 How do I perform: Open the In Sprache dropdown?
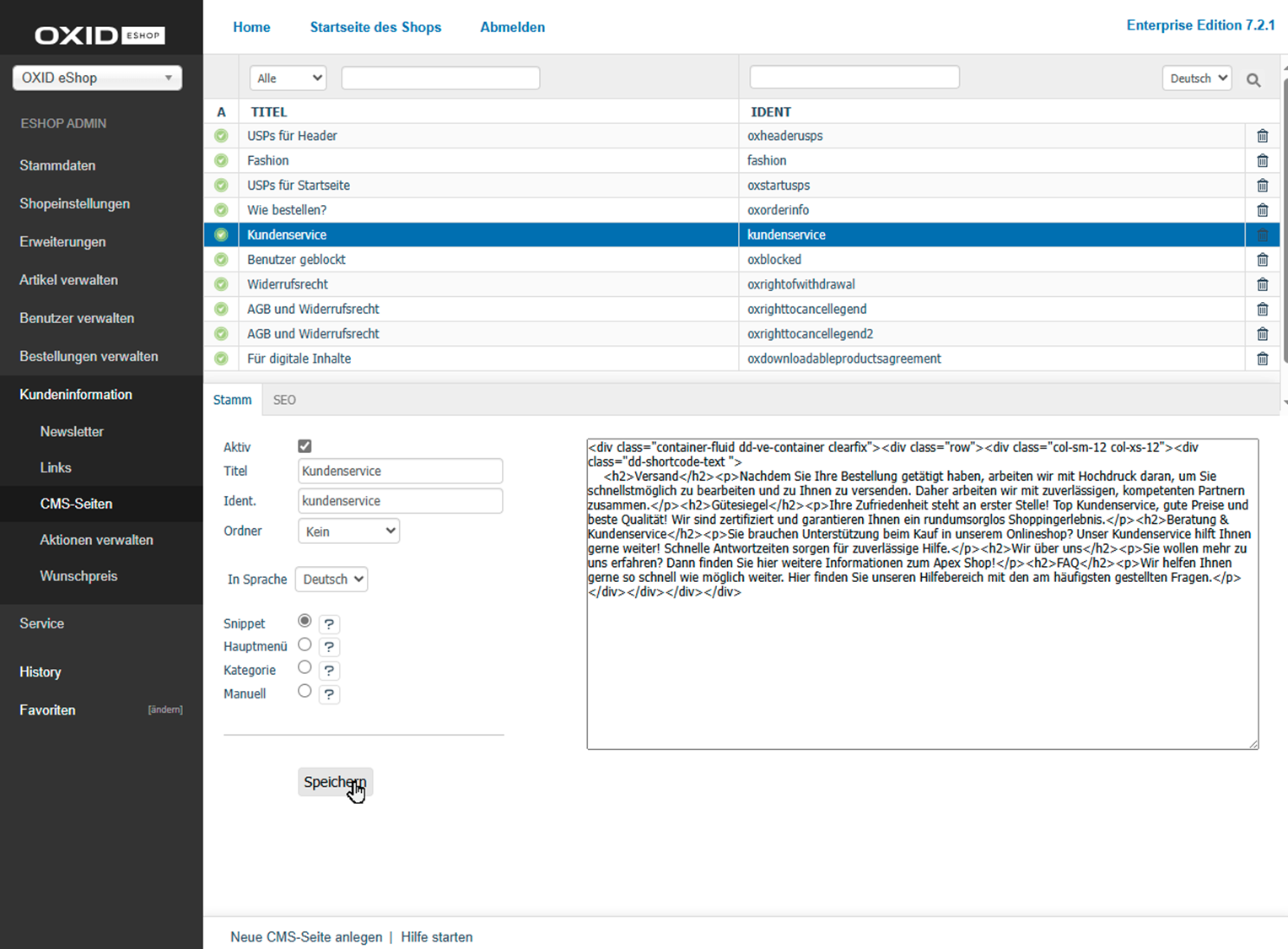pos(331,580)
